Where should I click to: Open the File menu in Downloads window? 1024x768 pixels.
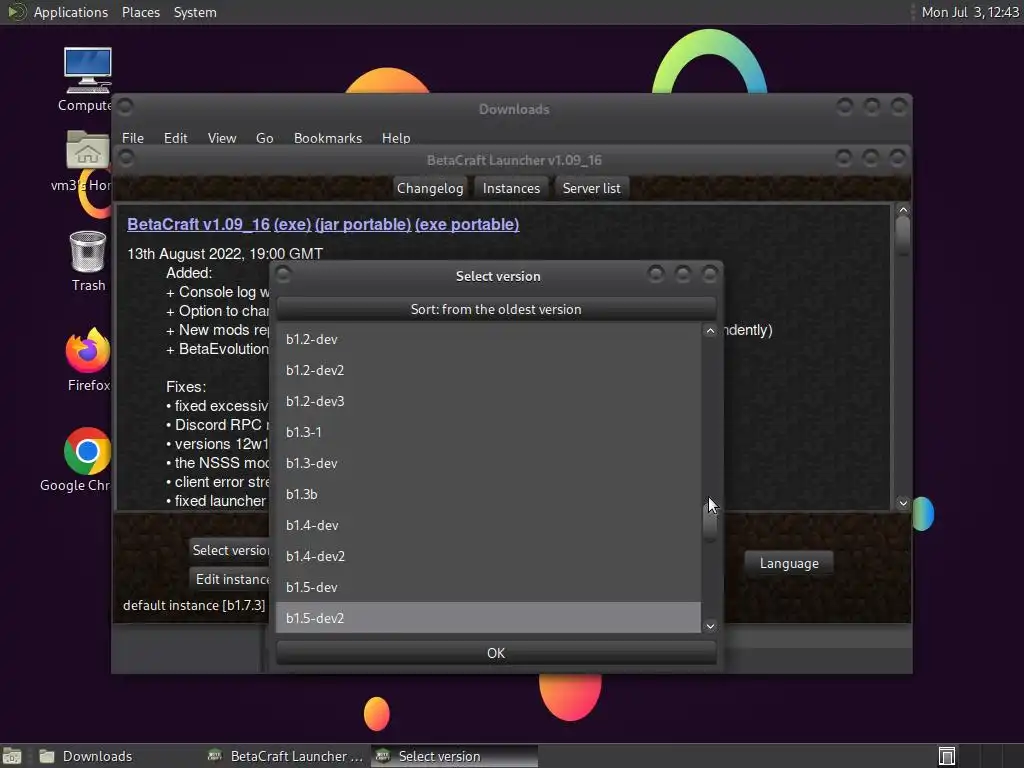coord(133,138)
